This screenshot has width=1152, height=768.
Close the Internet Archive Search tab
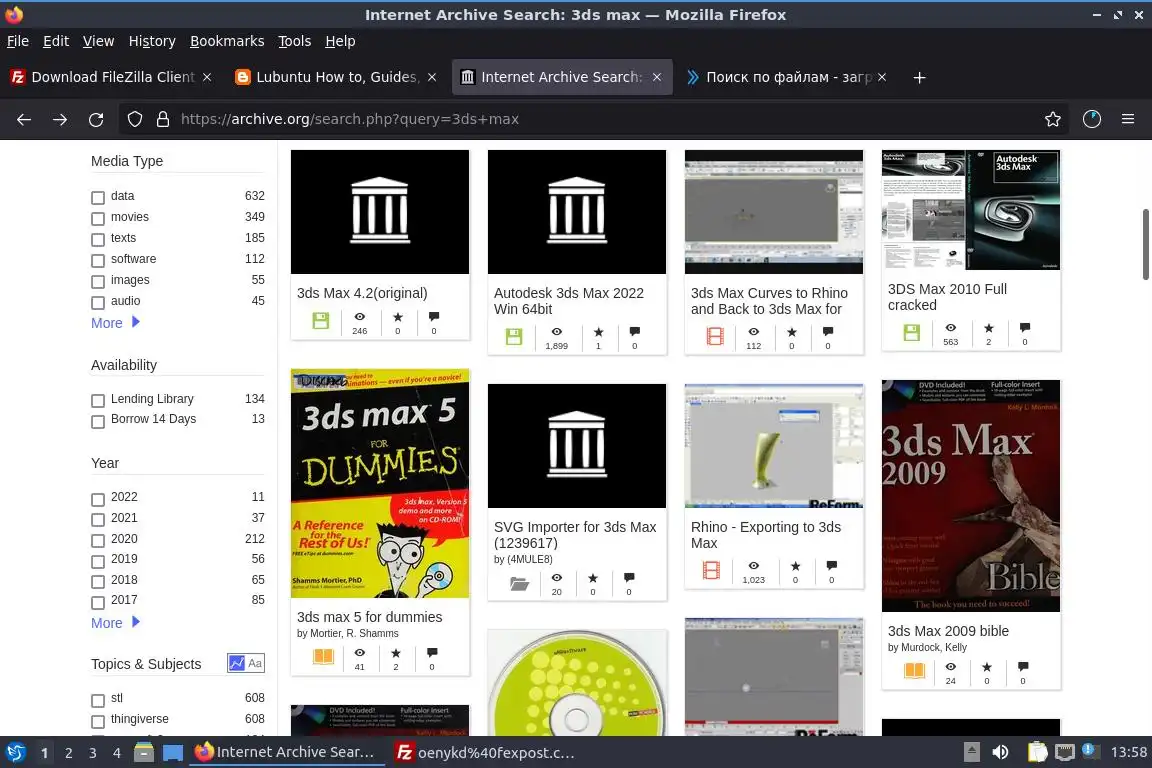[x=657, y=77]
